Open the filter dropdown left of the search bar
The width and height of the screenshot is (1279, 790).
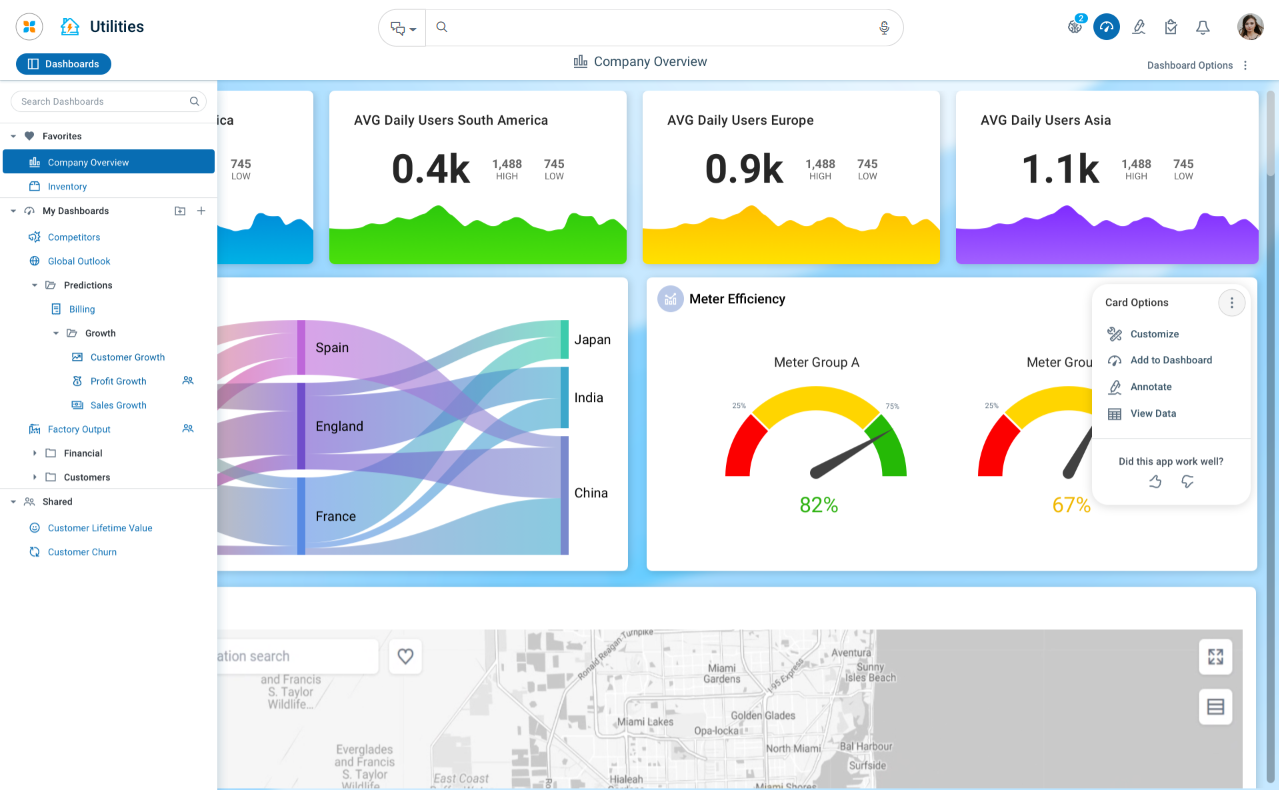[401, 28]
